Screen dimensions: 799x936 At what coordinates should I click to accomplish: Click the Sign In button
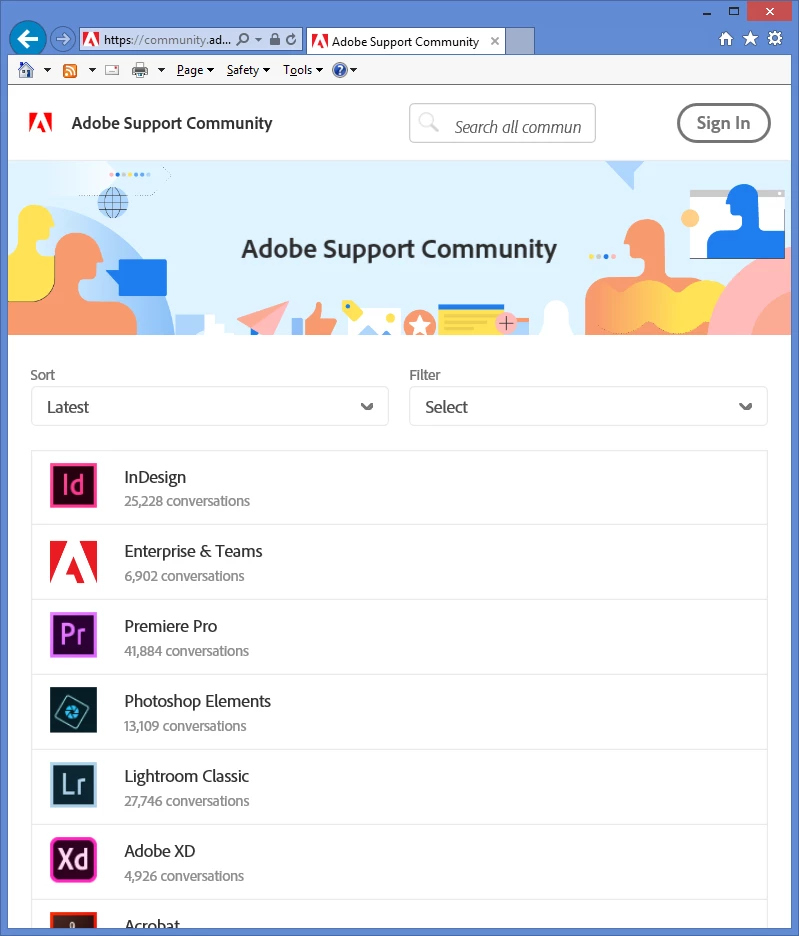coord(723,123)
